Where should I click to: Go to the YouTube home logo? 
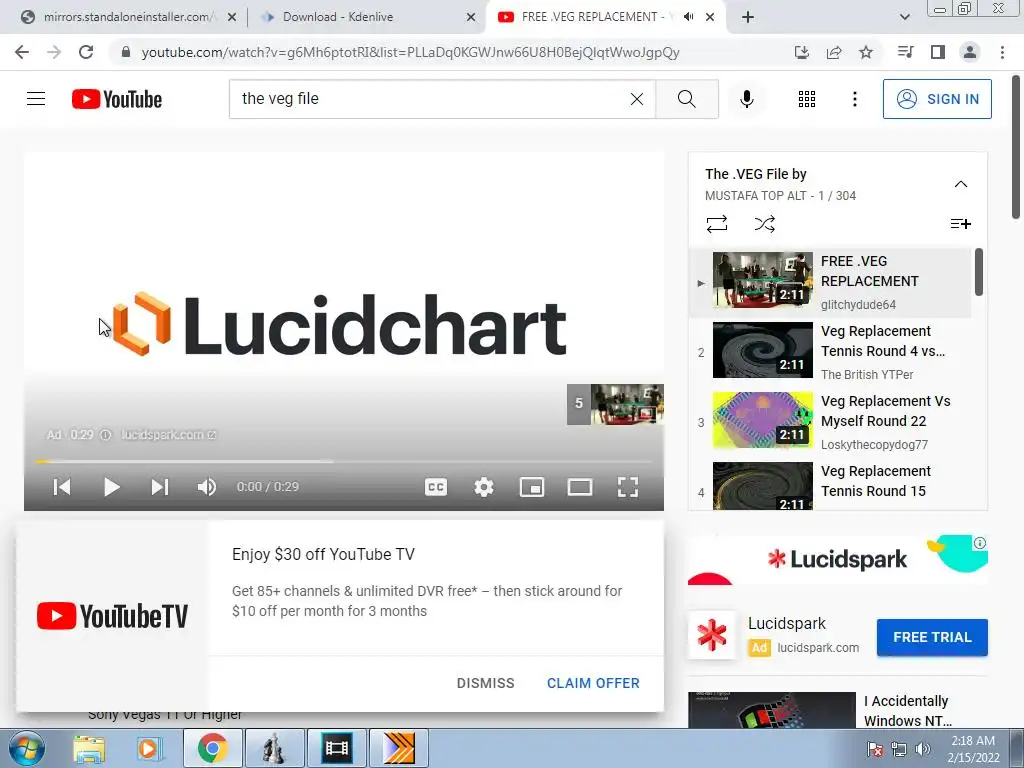pyautogui.click(x=117, y=99)
